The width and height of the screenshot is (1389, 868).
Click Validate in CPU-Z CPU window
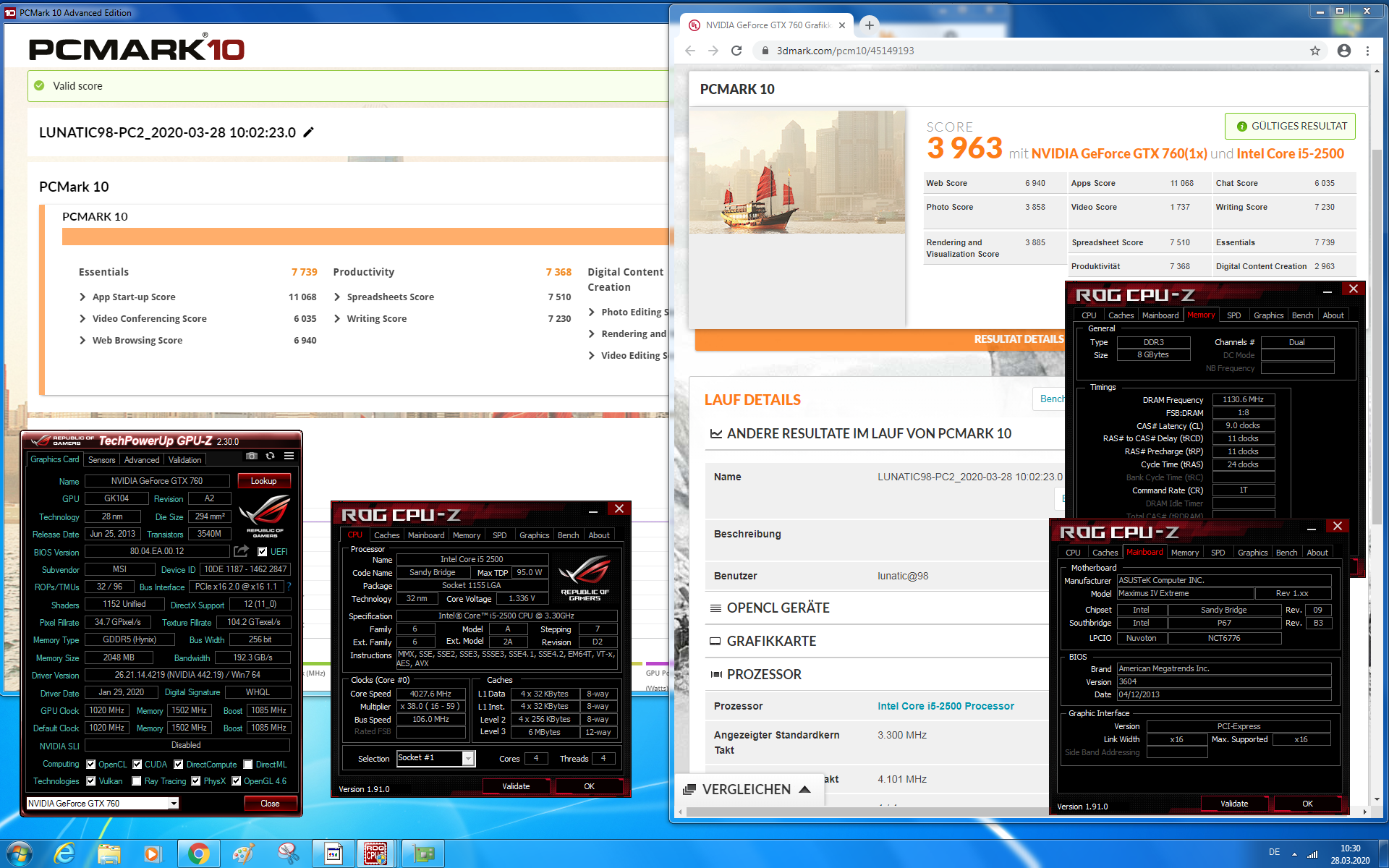coord(516,786)
